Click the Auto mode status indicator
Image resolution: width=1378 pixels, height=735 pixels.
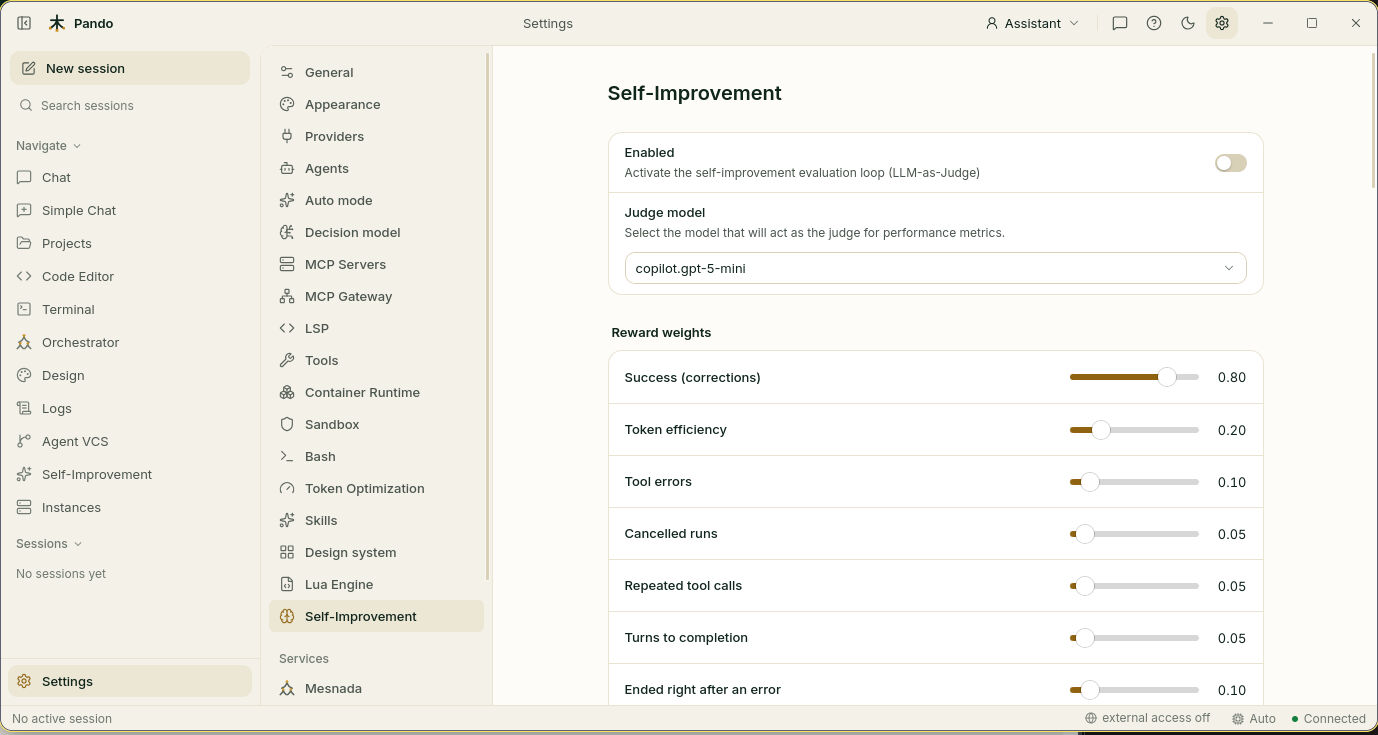[x=1254, y=718]
